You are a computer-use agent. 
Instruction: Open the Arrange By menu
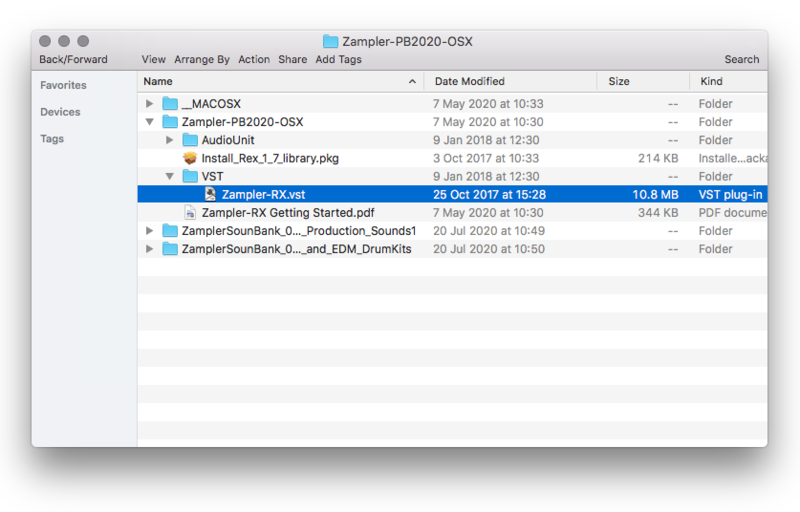coord(202,59)
